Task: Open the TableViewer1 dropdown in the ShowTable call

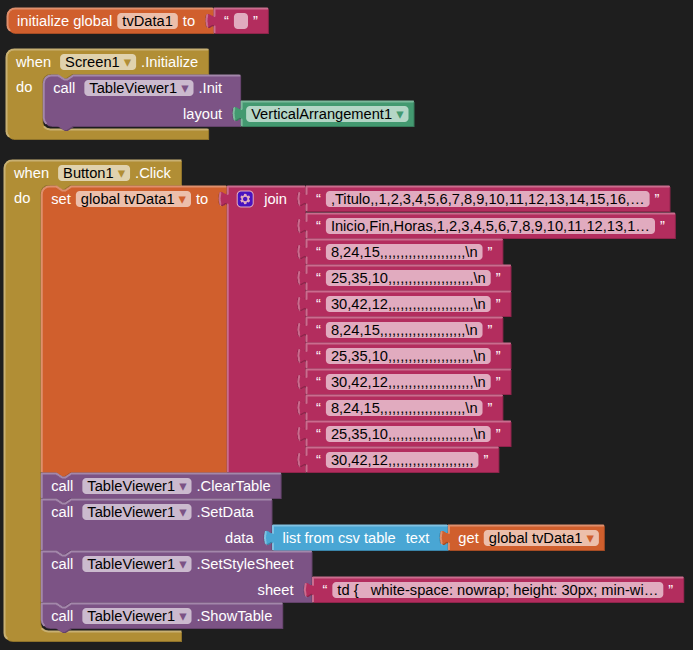Action: (x=184, y=616)
